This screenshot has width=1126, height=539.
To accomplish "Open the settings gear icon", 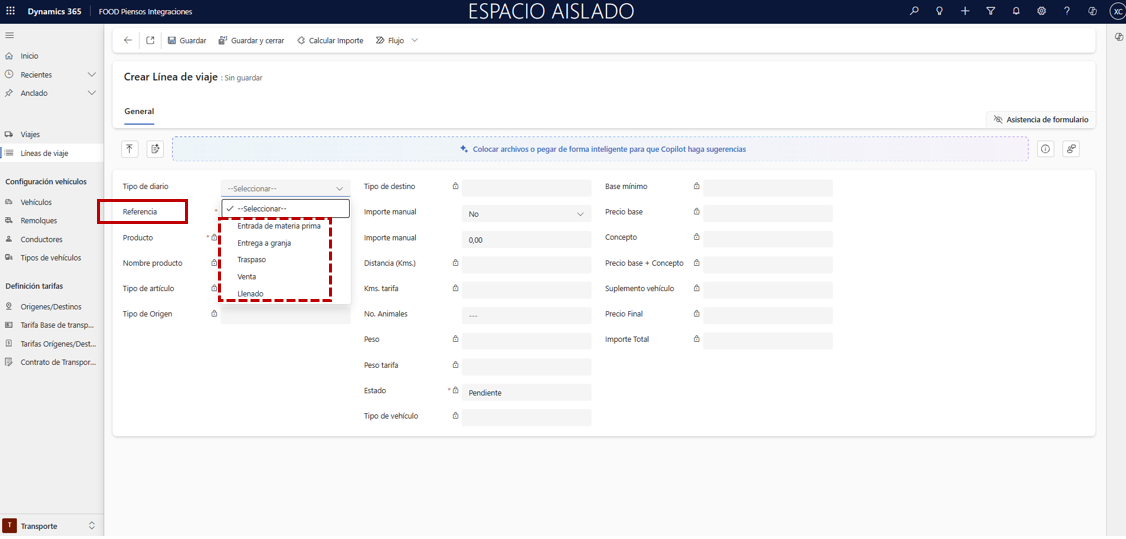I will click(1041, 11).
